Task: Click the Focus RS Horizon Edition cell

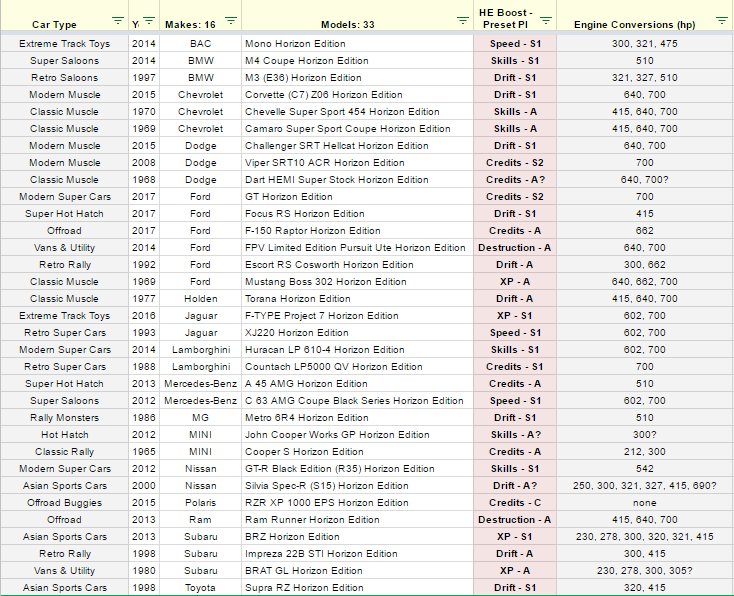Action: [x=357, y=213]
